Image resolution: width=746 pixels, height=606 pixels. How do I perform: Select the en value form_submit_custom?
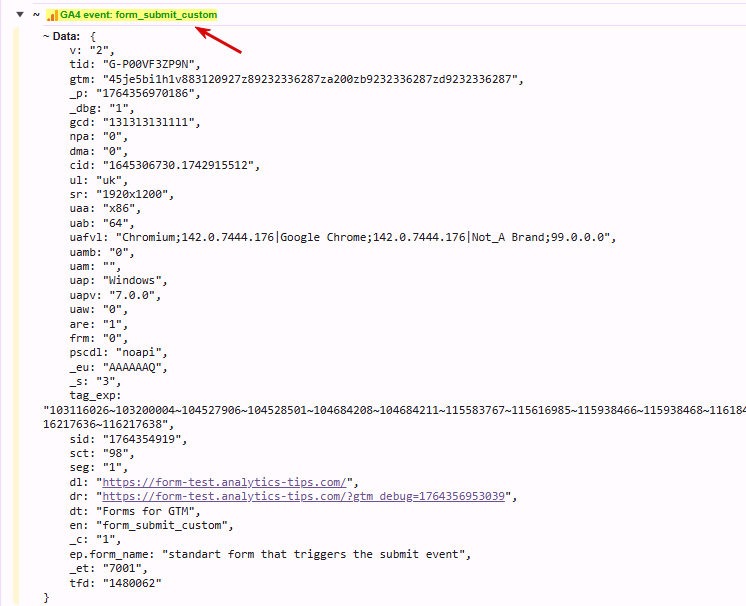(x=161, y=526)
